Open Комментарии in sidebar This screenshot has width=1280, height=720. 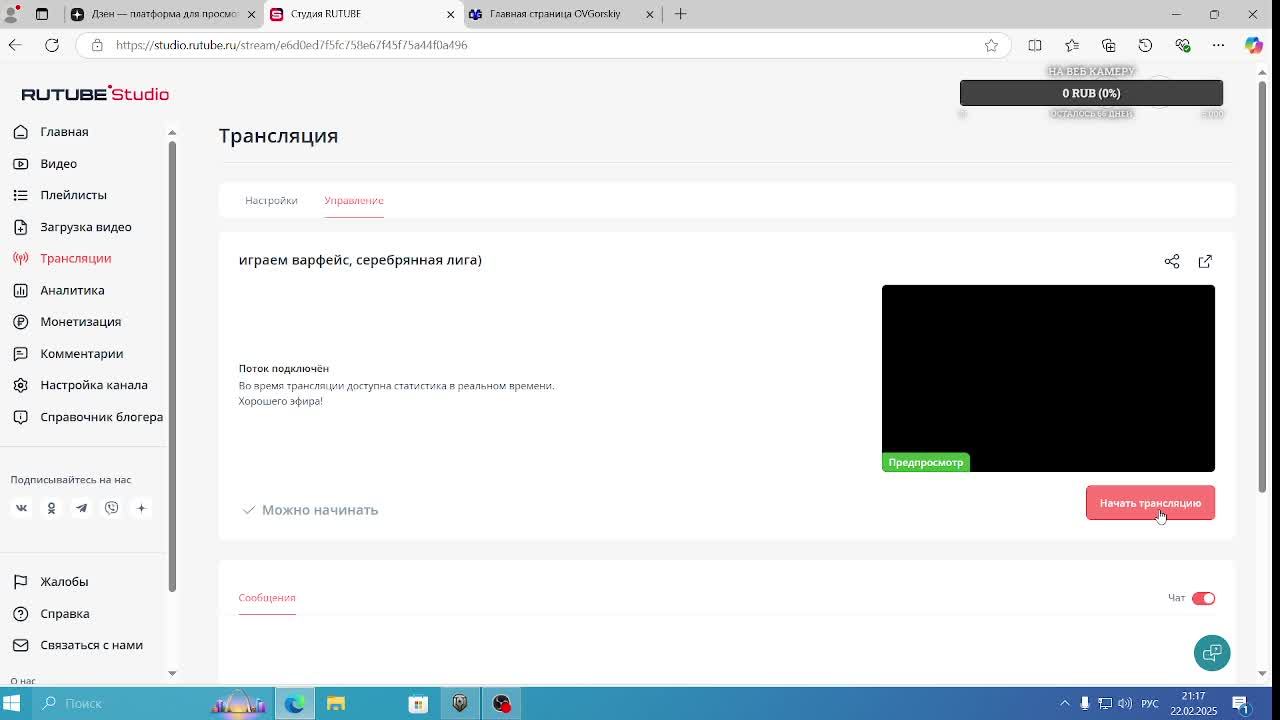coord(81,354)
